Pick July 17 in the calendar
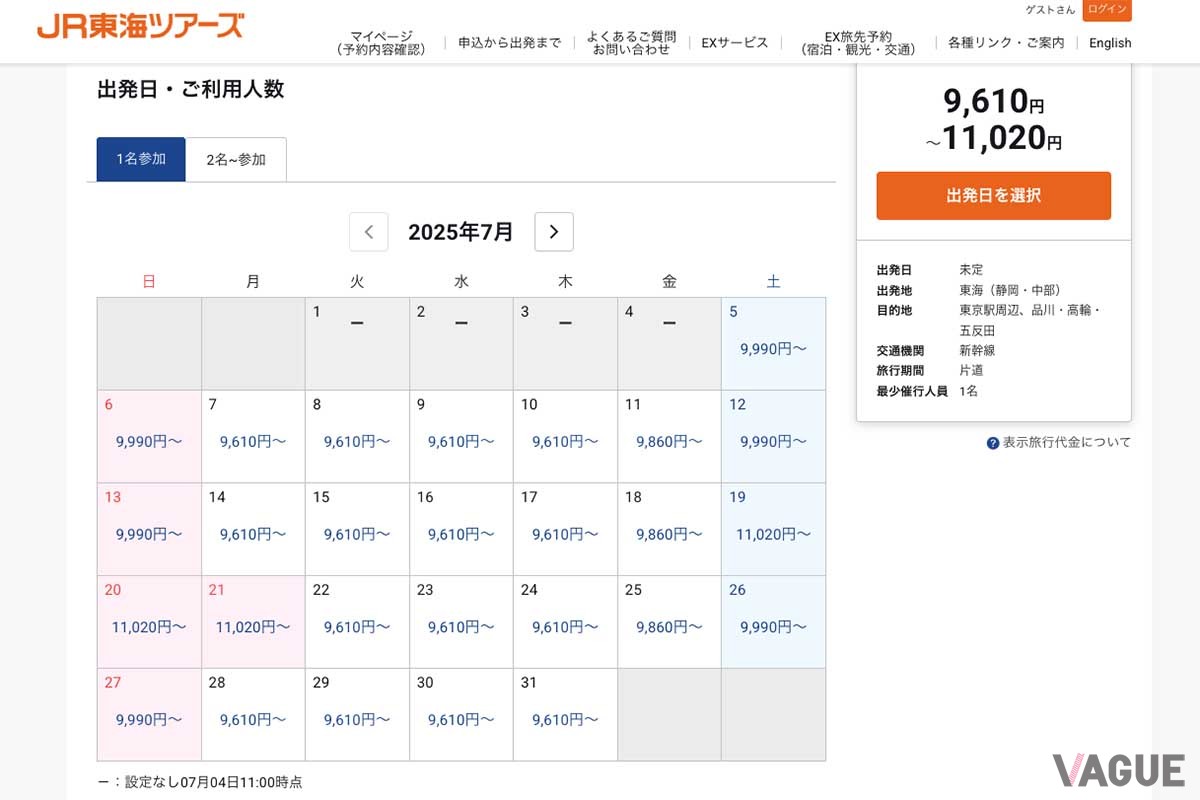 565,530
